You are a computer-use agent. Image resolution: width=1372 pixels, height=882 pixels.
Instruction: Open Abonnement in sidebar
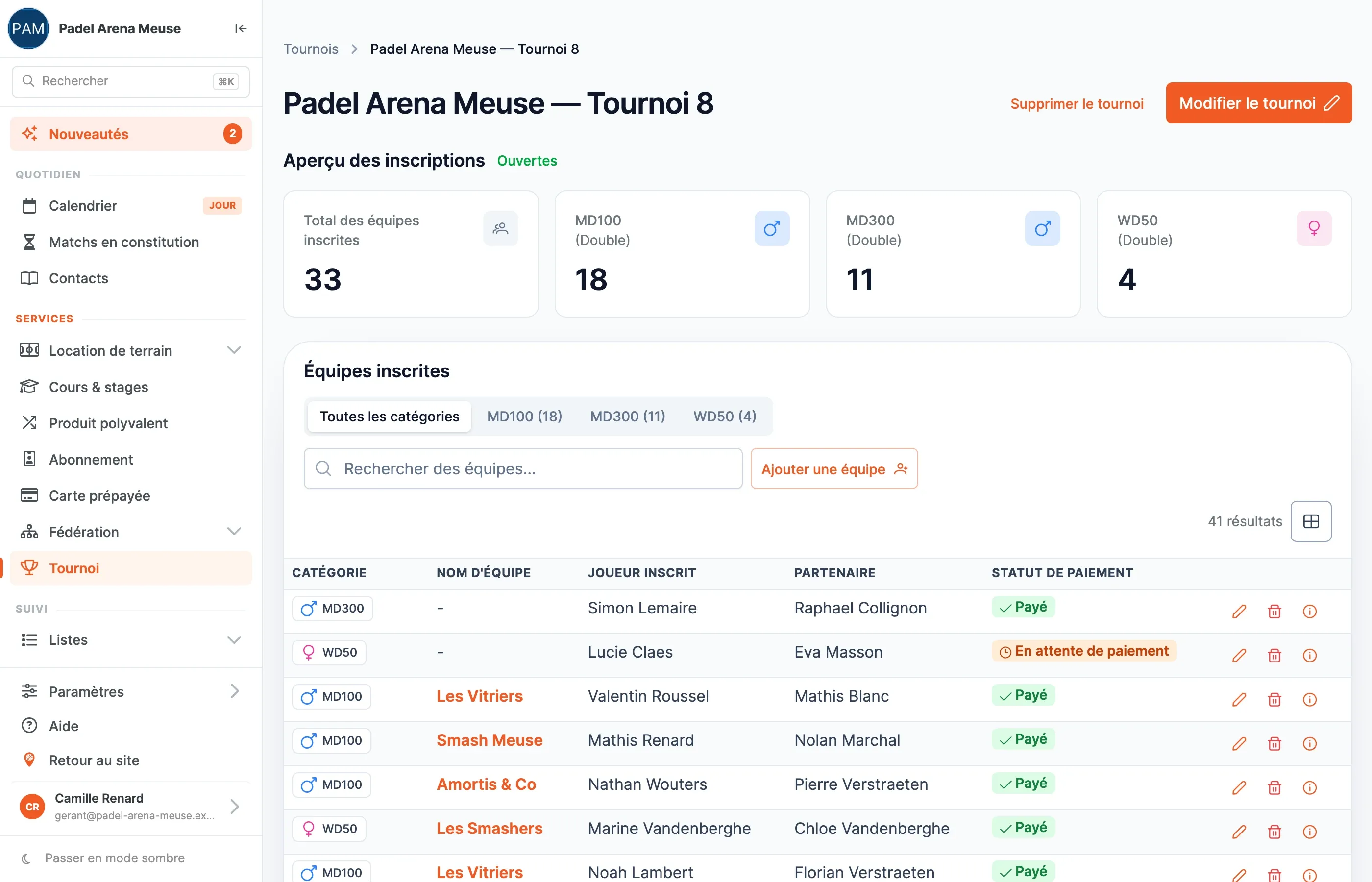click(130, 459)
